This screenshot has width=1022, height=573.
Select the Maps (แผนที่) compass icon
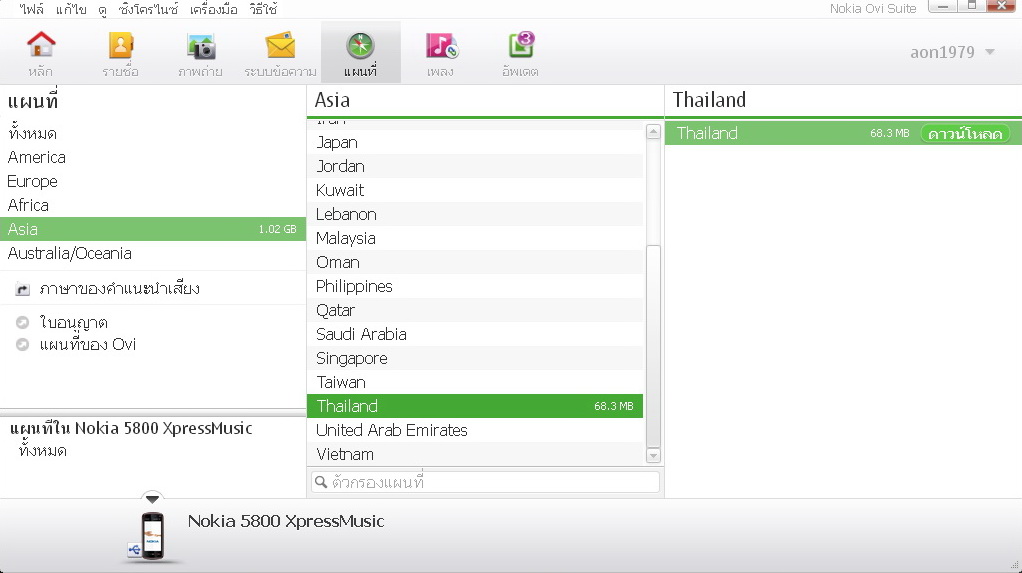pos(360,46)
